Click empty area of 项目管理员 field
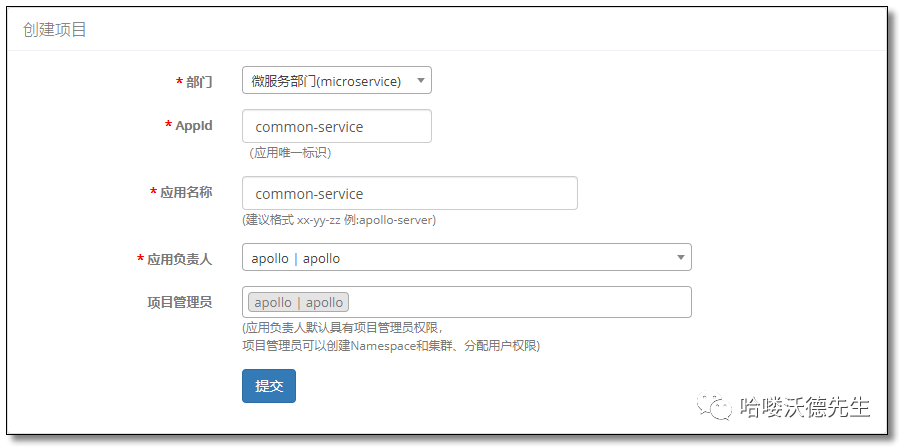Image resolution: width=900 pixels, height=447 pixels. (x=518, y=302)
